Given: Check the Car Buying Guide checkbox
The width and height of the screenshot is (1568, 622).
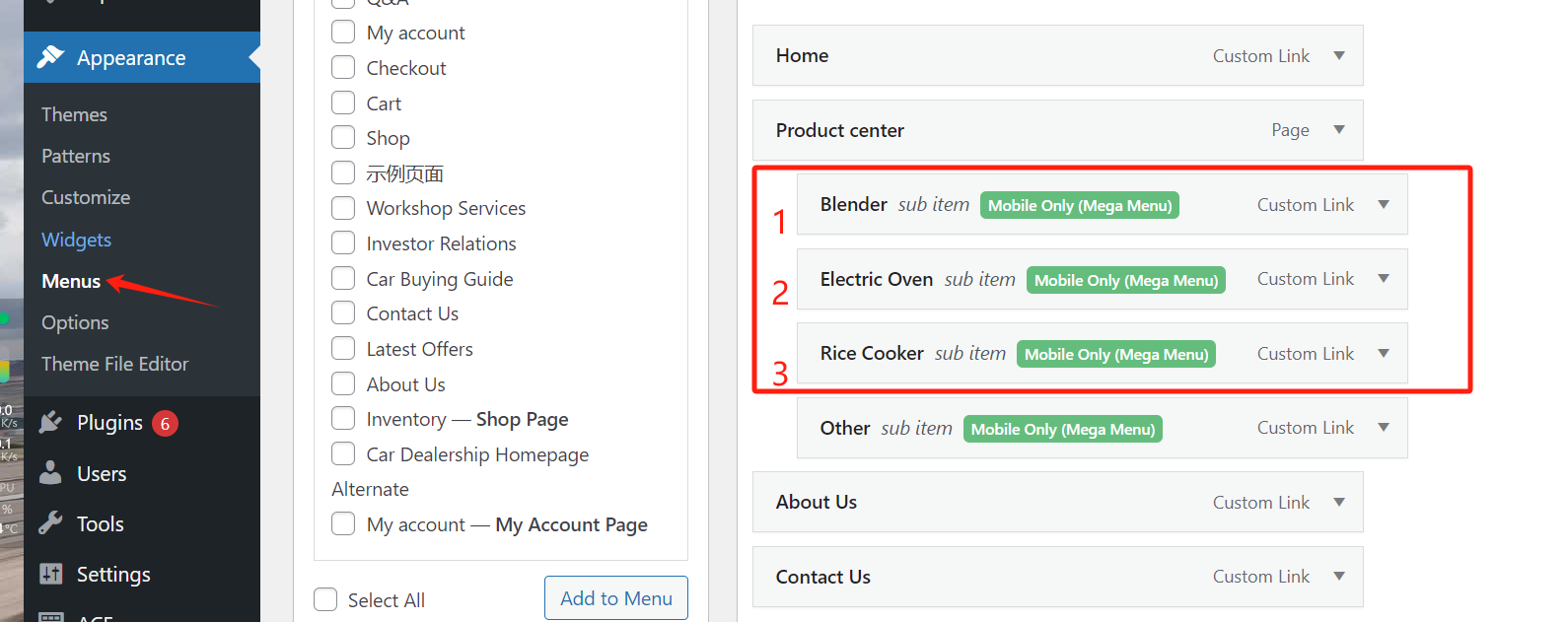Looking at the screenshot, I should point(343,278).
